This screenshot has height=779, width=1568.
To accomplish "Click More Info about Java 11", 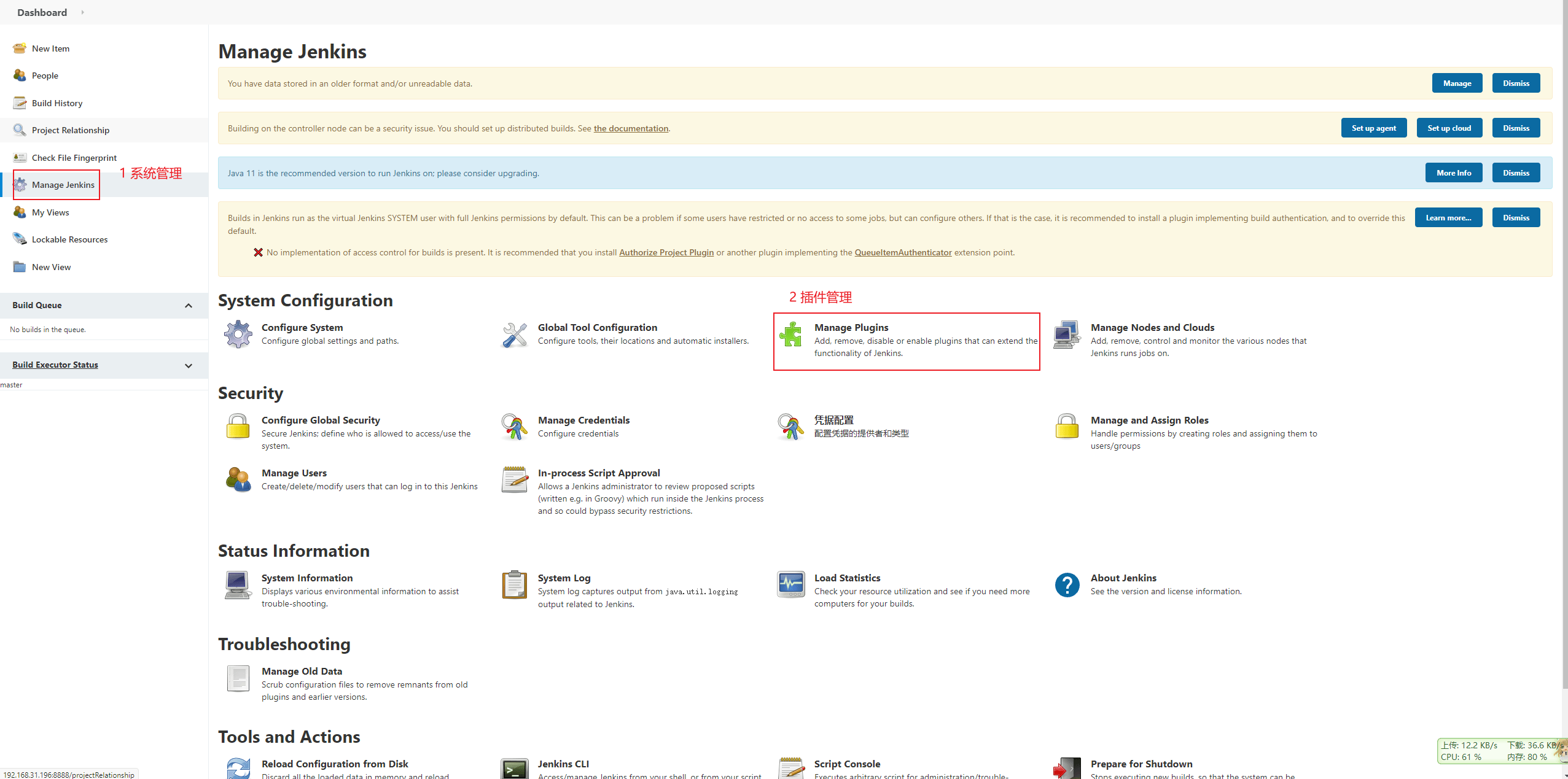I will click(x=1453, y=173).
